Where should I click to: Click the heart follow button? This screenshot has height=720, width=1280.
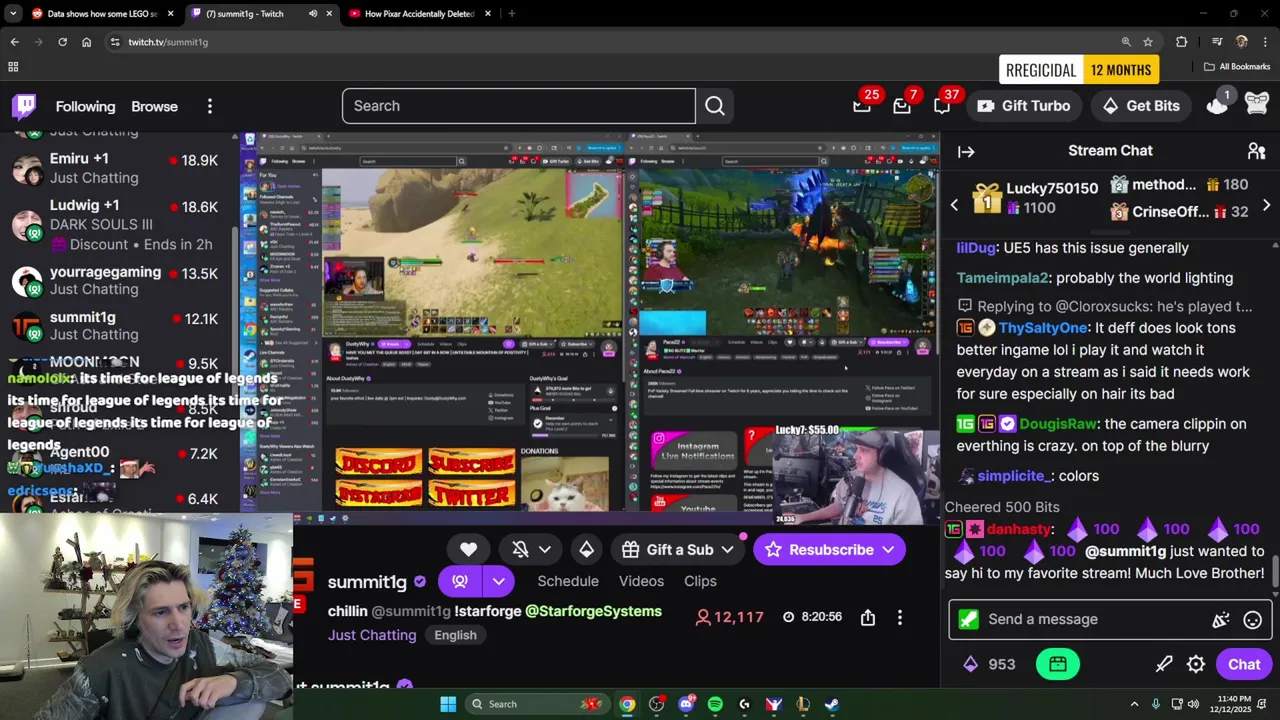coord(468,549)
